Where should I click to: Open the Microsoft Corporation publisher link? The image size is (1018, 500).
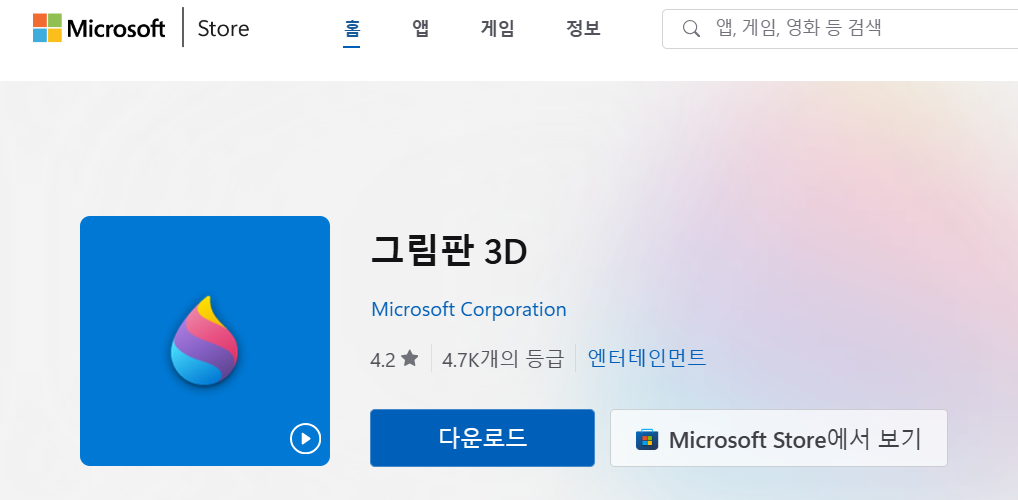coord(469,309)
